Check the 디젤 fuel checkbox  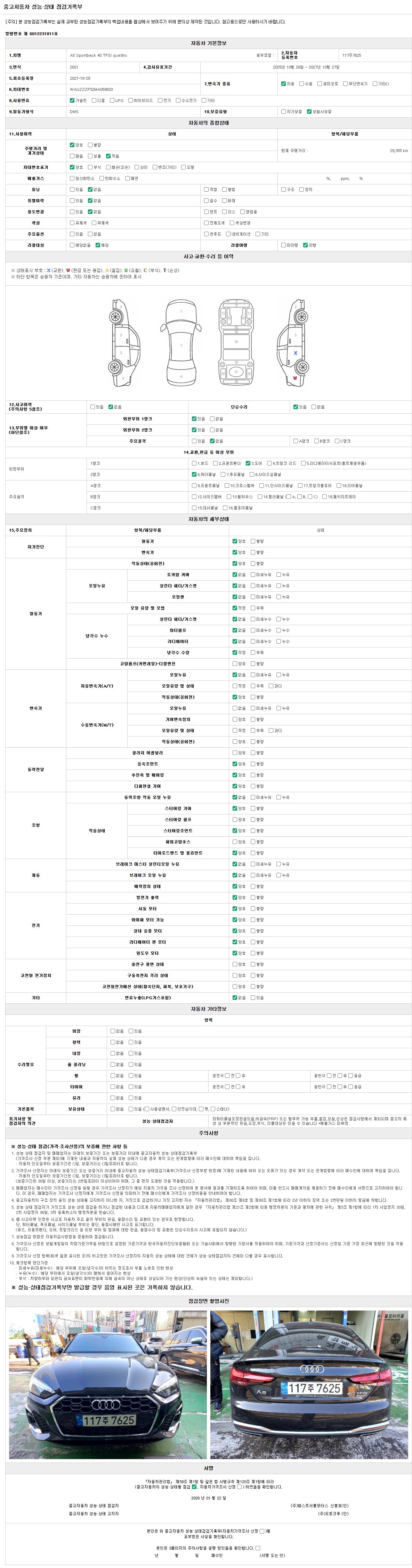(x=94, y=101)
